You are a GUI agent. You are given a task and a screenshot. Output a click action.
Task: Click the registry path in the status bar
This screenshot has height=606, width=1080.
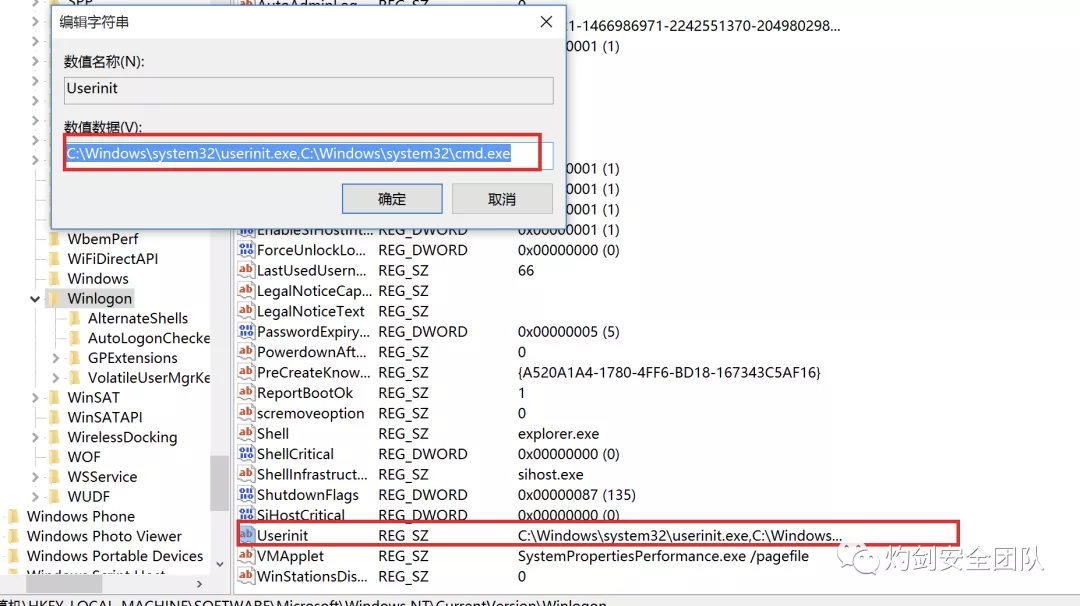[x=303, y=602]
